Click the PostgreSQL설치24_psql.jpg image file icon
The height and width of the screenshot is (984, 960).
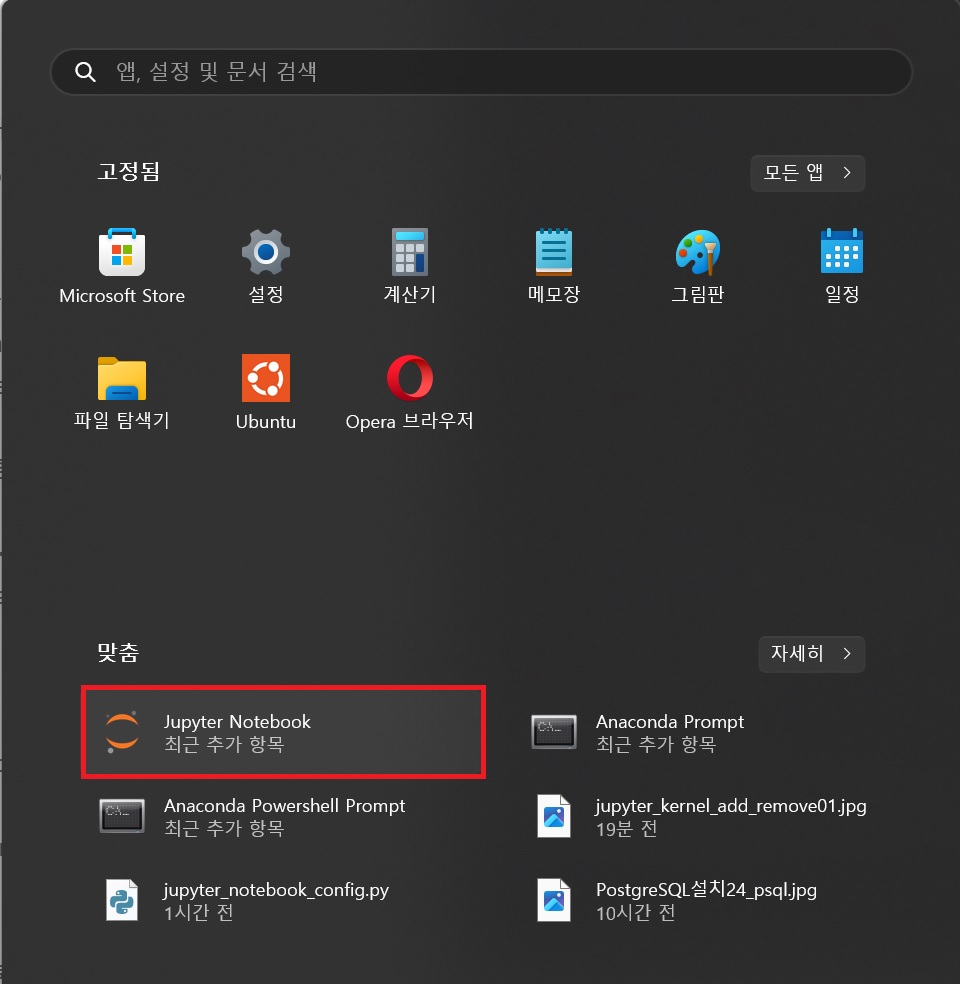pos(554,900)
